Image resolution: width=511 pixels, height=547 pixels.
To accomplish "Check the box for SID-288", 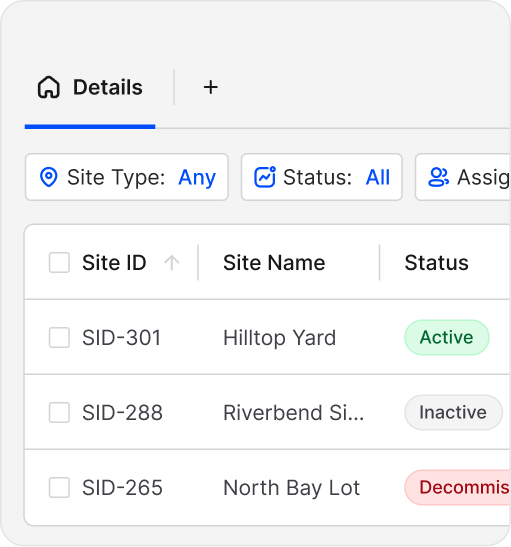I will (x=59, y=412).
